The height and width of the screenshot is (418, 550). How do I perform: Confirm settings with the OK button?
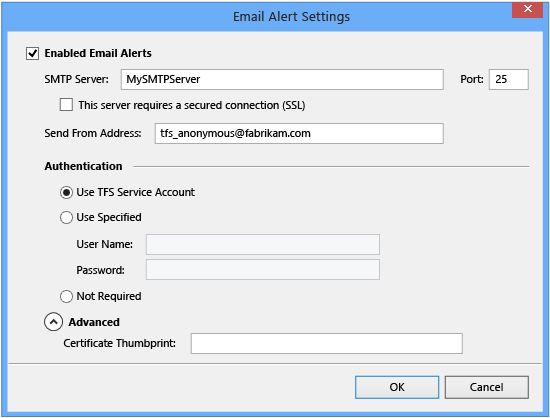397,387
